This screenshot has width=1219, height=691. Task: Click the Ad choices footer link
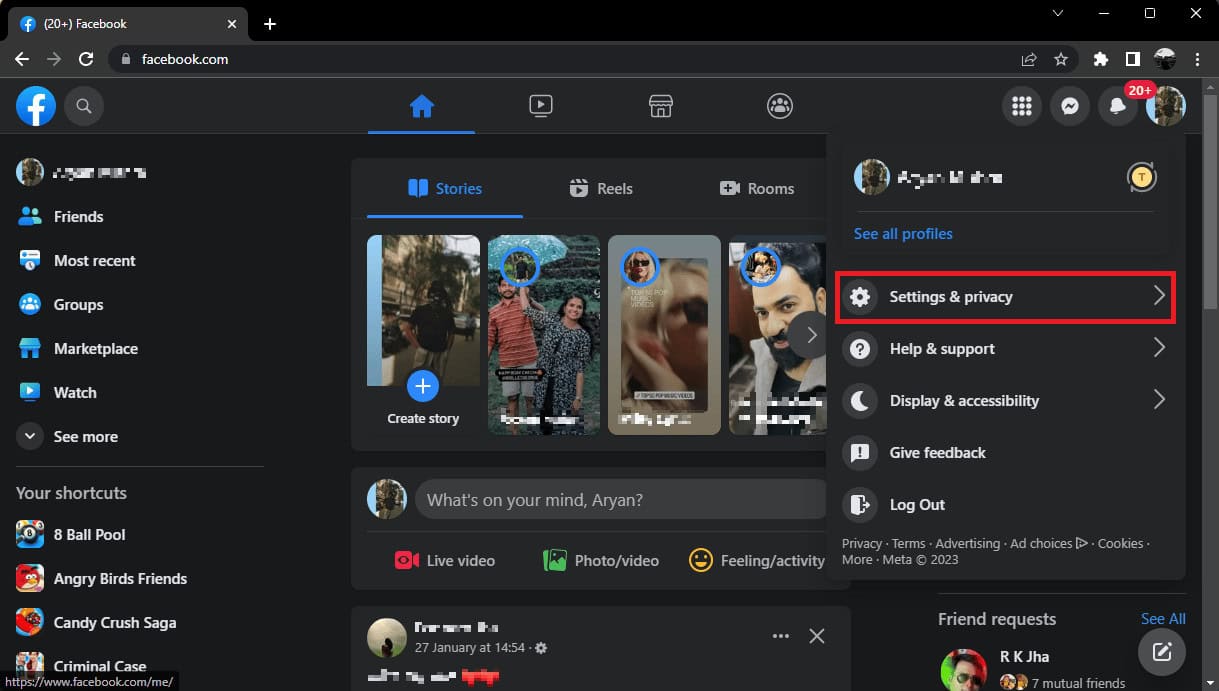[1048, 543]
